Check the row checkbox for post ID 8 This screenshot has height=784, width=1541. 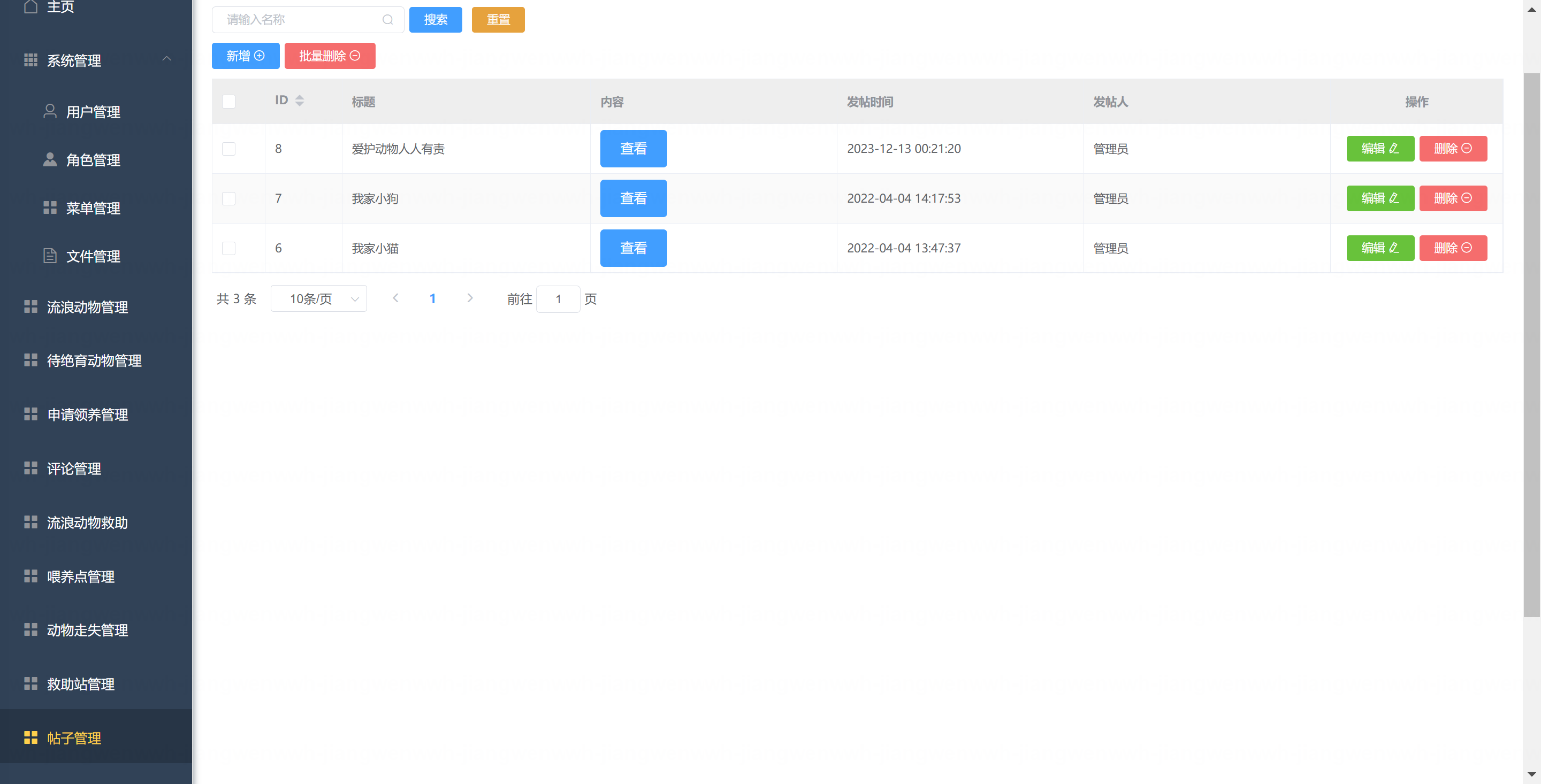pyautogui.click(x=228, y=148)
